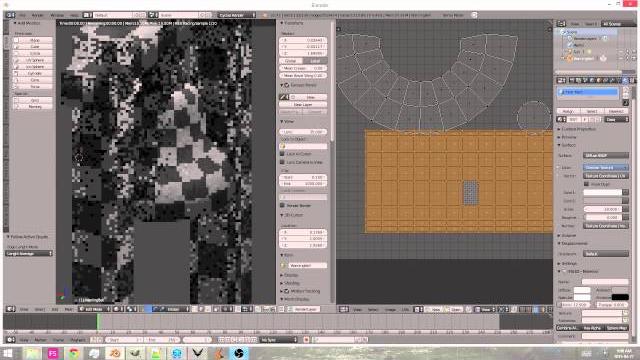Image resolution: width=640 pixels, height=360 pixels.
Task: Toggle the Render Border checkbox
Action: pyautogui.click(x=282, y=205)
